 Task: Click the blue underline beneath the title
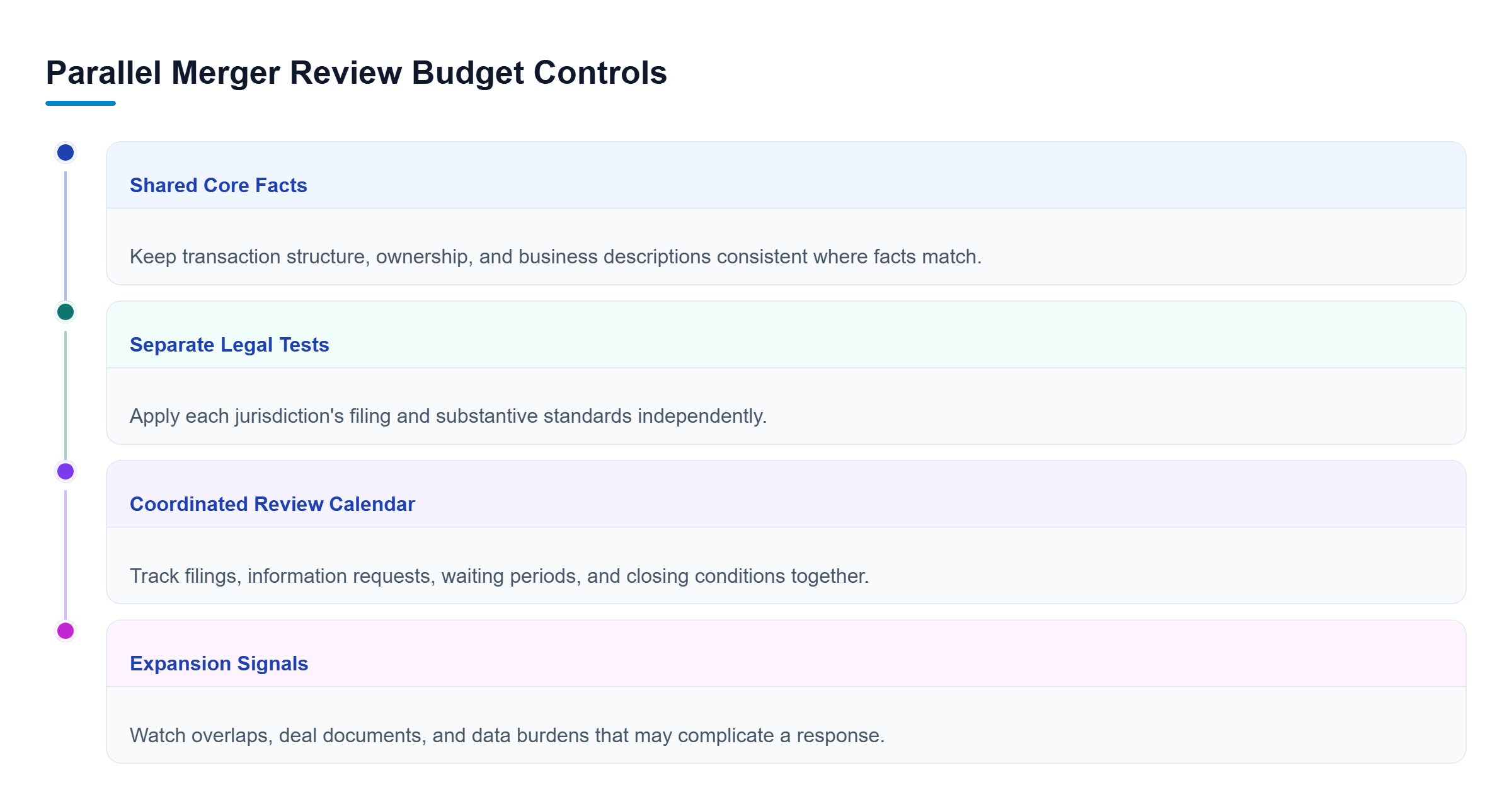81,103
